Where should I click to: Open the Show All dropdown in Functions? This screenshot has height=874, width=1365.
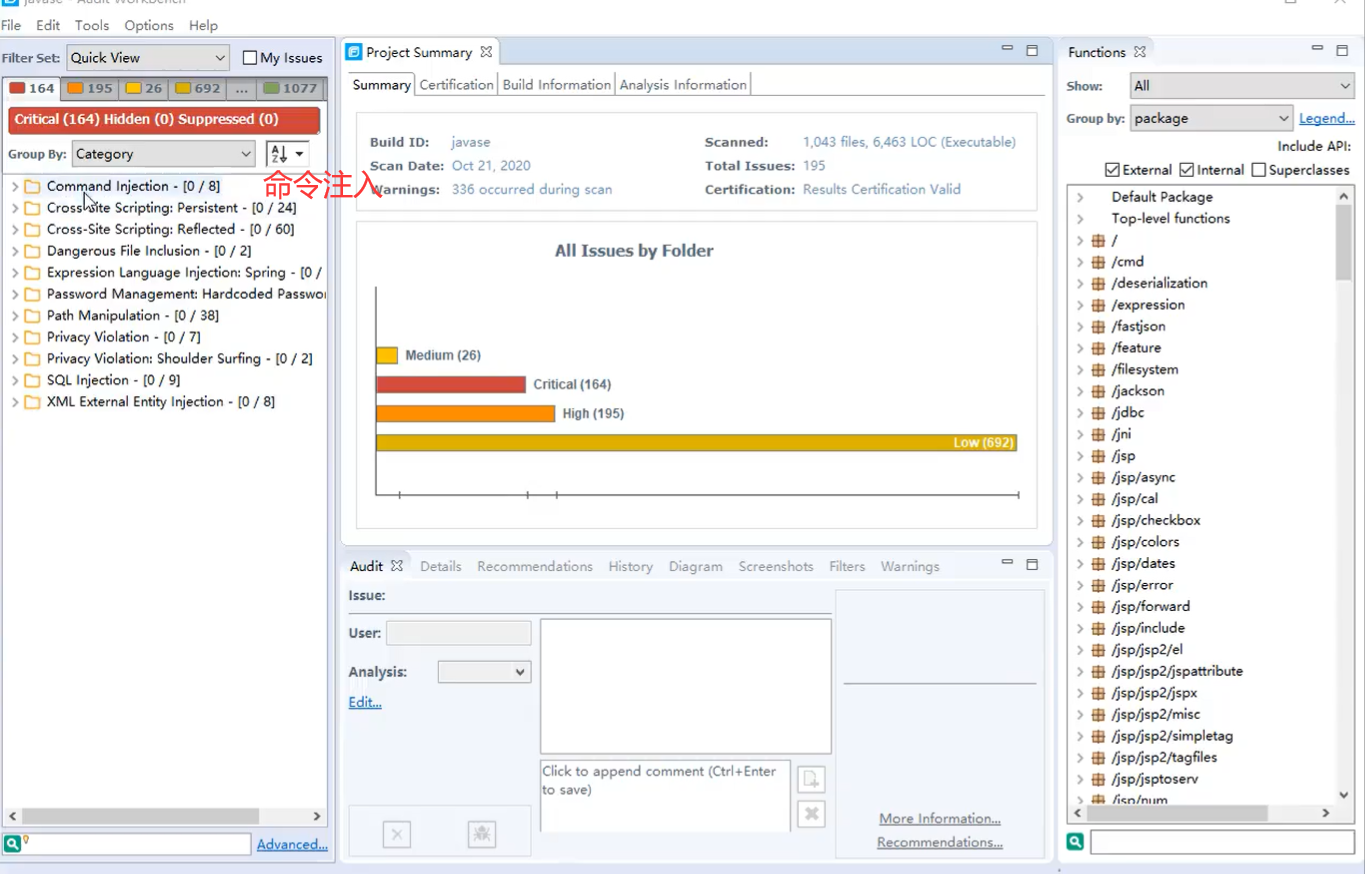pyautogui.click(x=1242, y=86)
